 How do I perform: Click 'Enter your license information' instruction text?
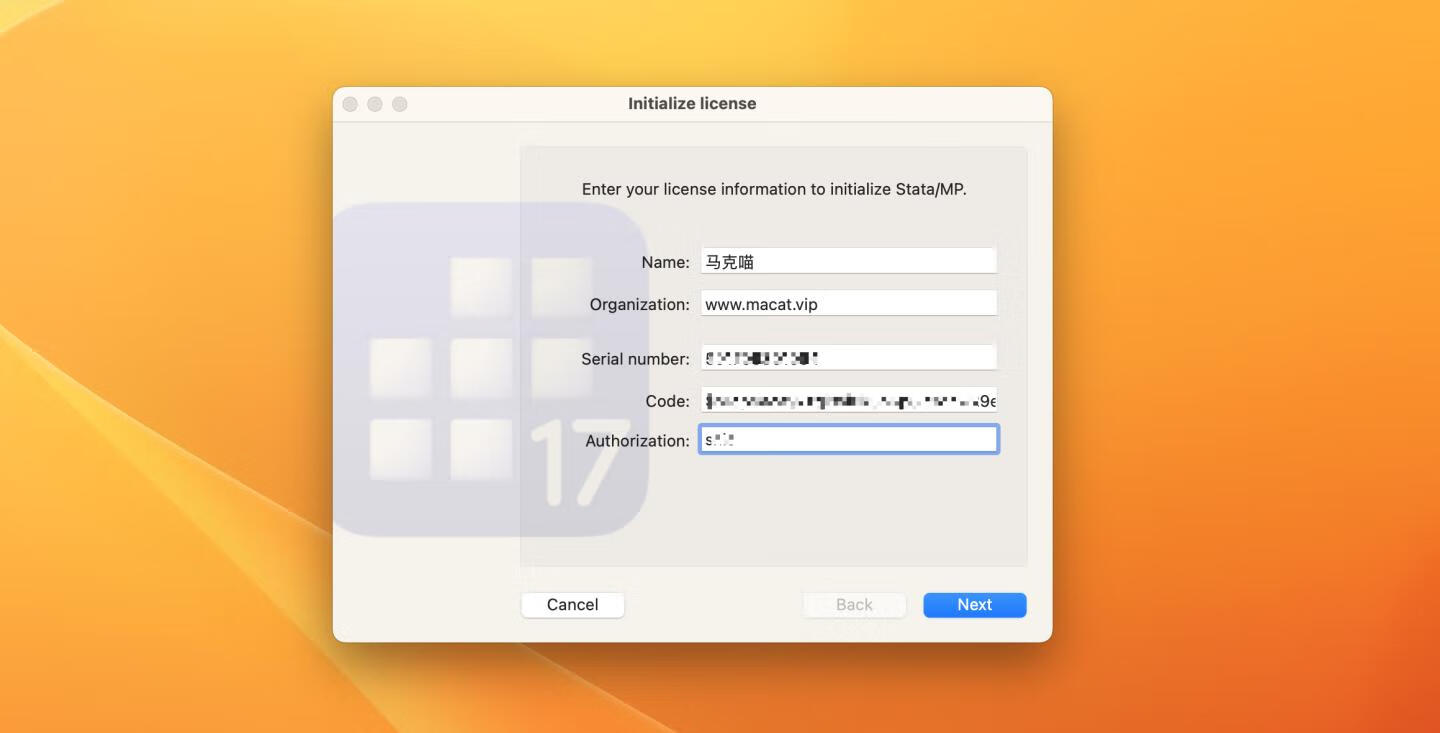point(774,189)
